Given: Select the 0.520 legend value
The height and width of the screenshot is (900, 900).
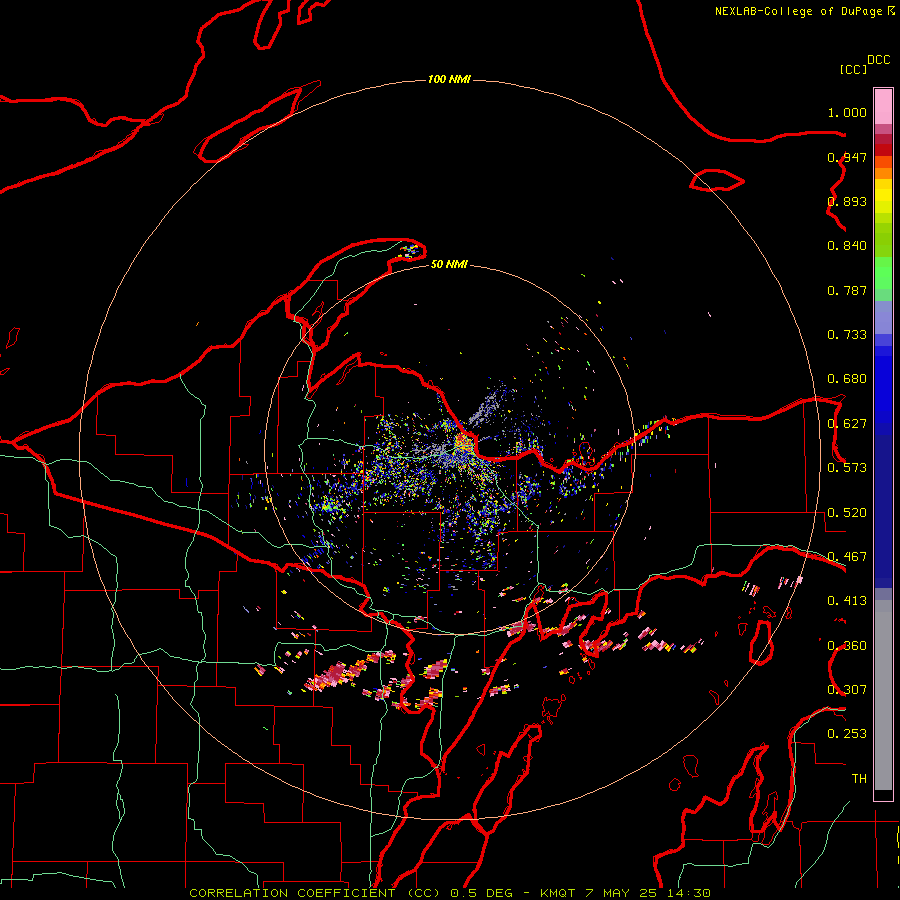Looking at the screenshot, I should [847, 513].
